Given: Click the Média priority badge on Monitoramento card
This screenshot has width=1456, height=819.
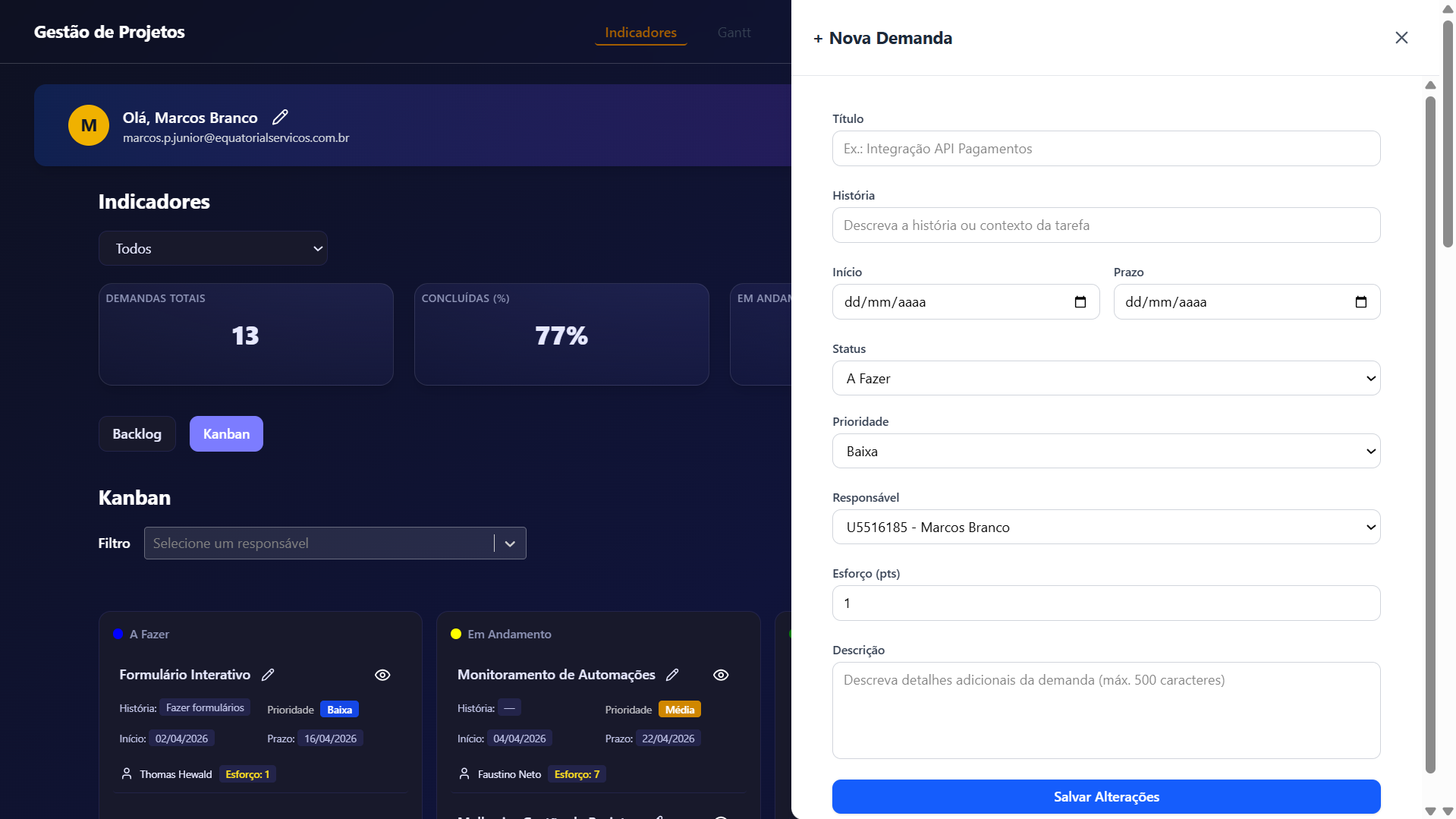Looking at the screenshot, I should 680,710.
